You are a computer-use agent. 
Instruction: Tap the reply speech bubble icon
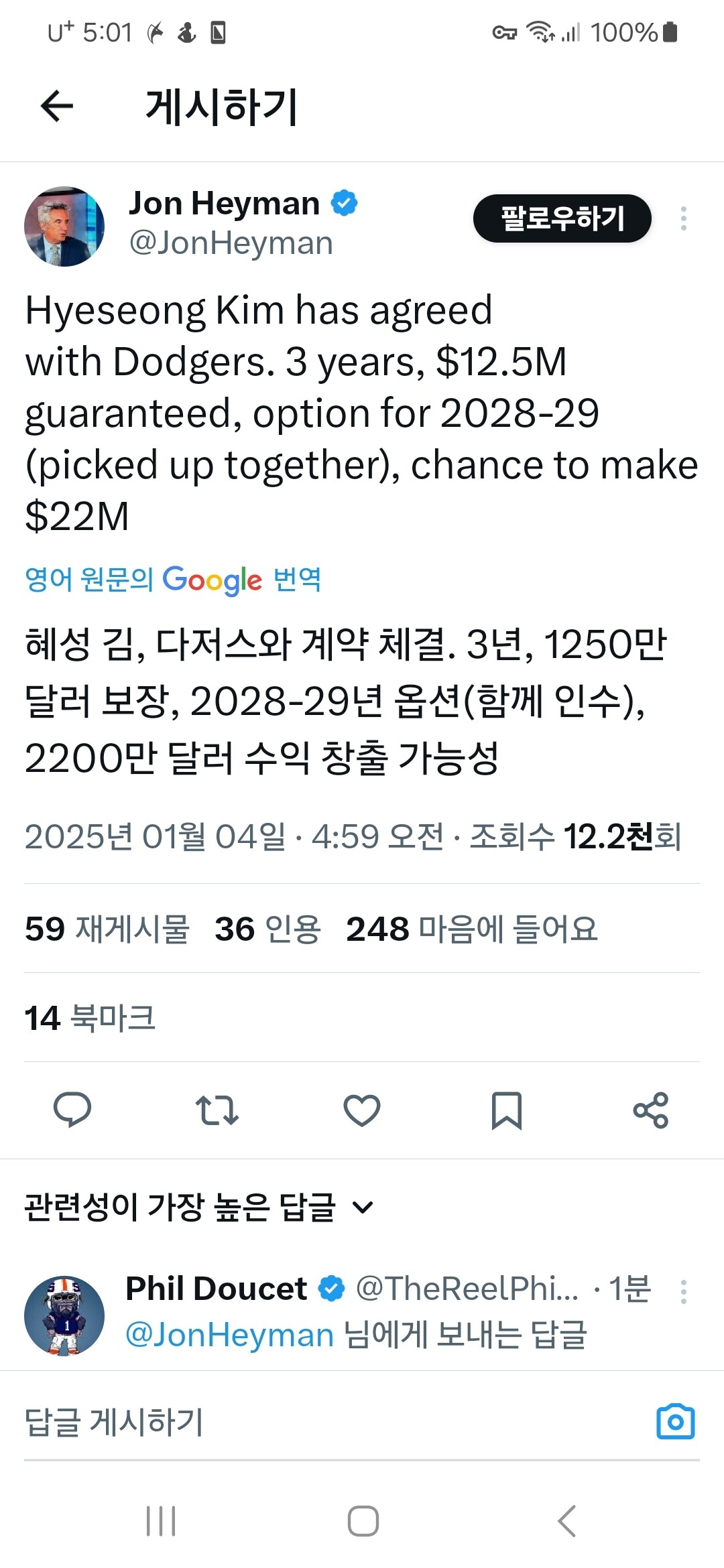[x=72, y=1110]
